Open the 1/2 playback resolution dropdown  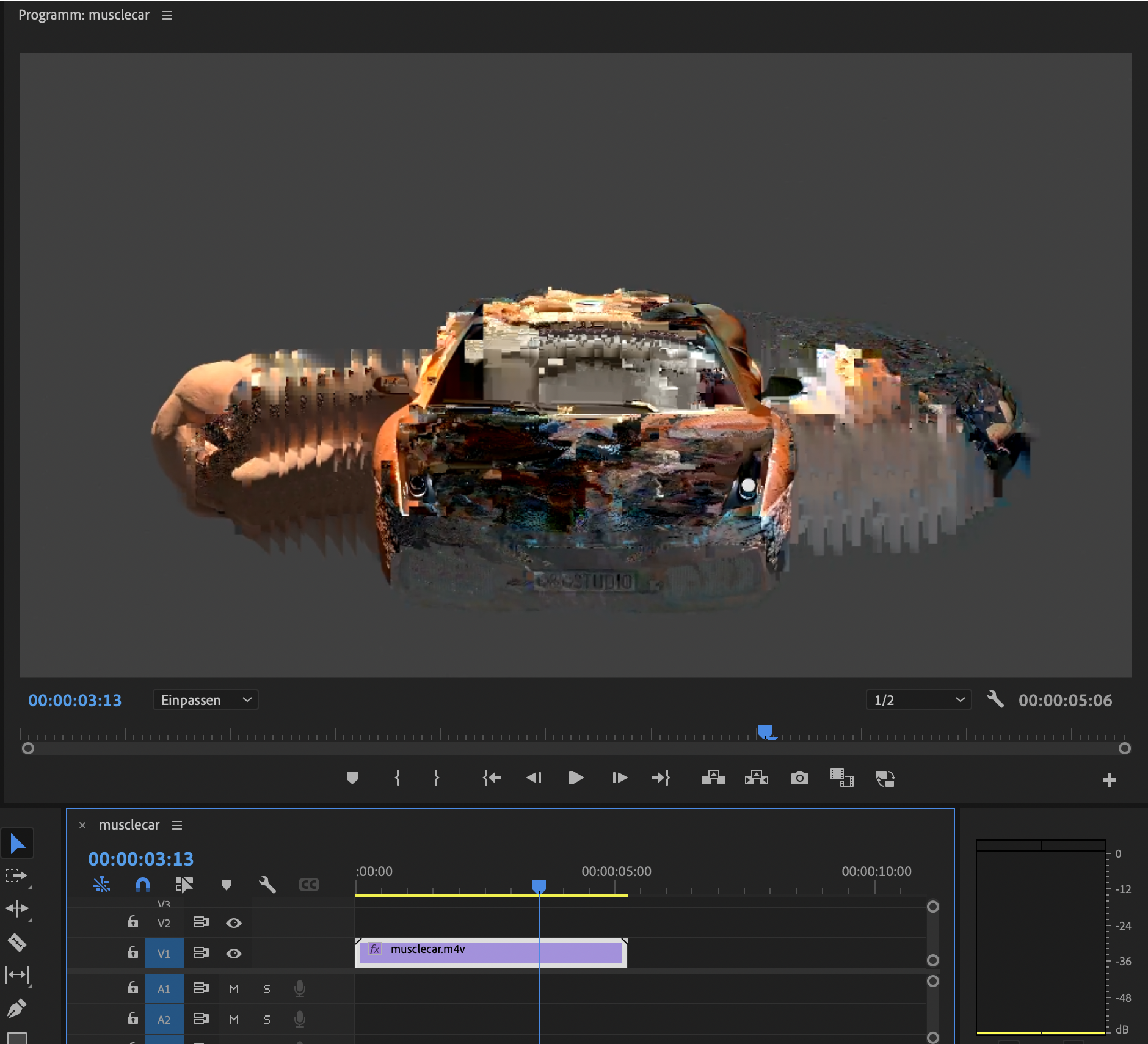tap(919, 700)
